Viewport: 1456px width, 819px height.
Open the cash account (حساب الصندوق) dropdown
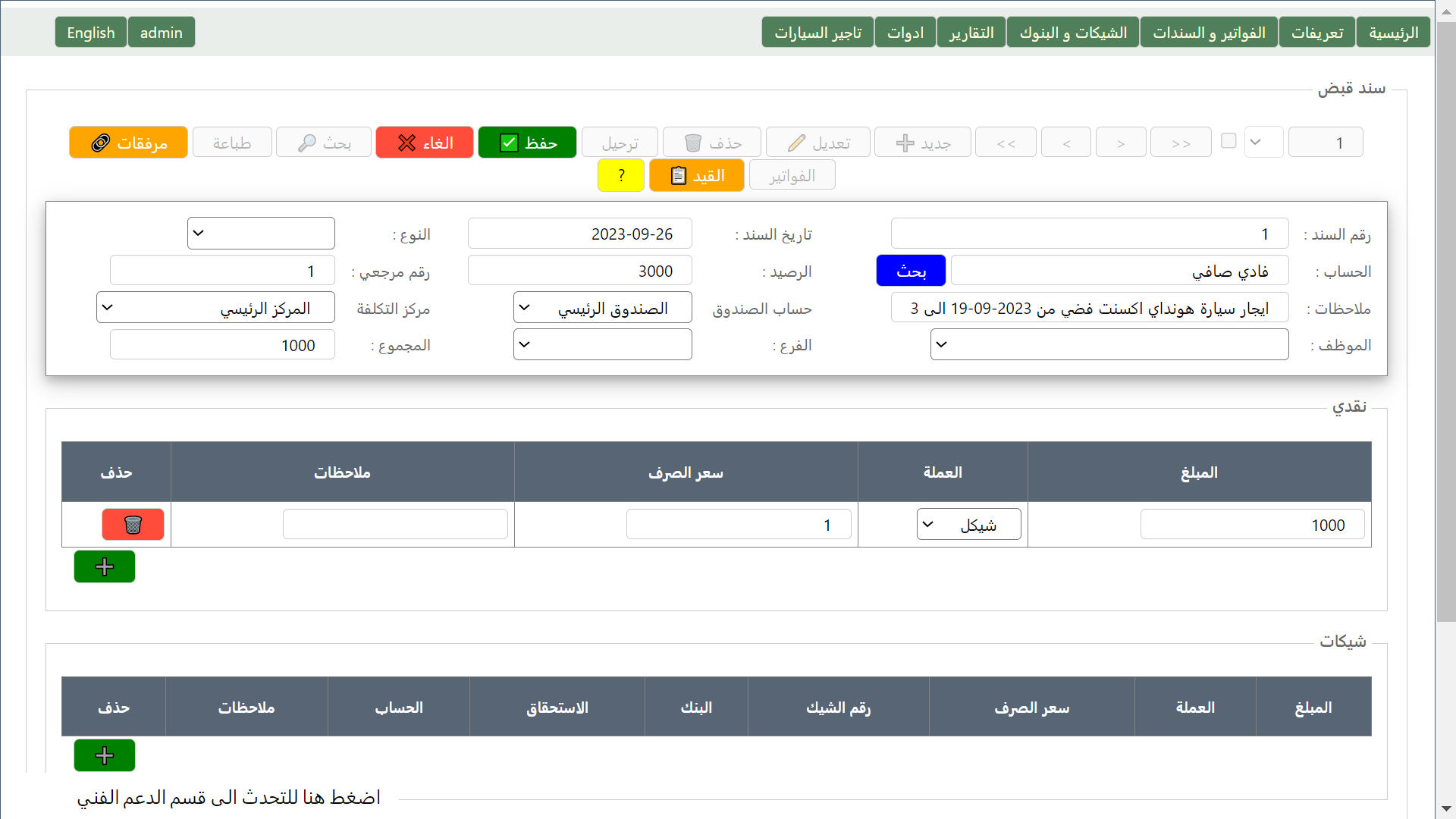(602, 308)
